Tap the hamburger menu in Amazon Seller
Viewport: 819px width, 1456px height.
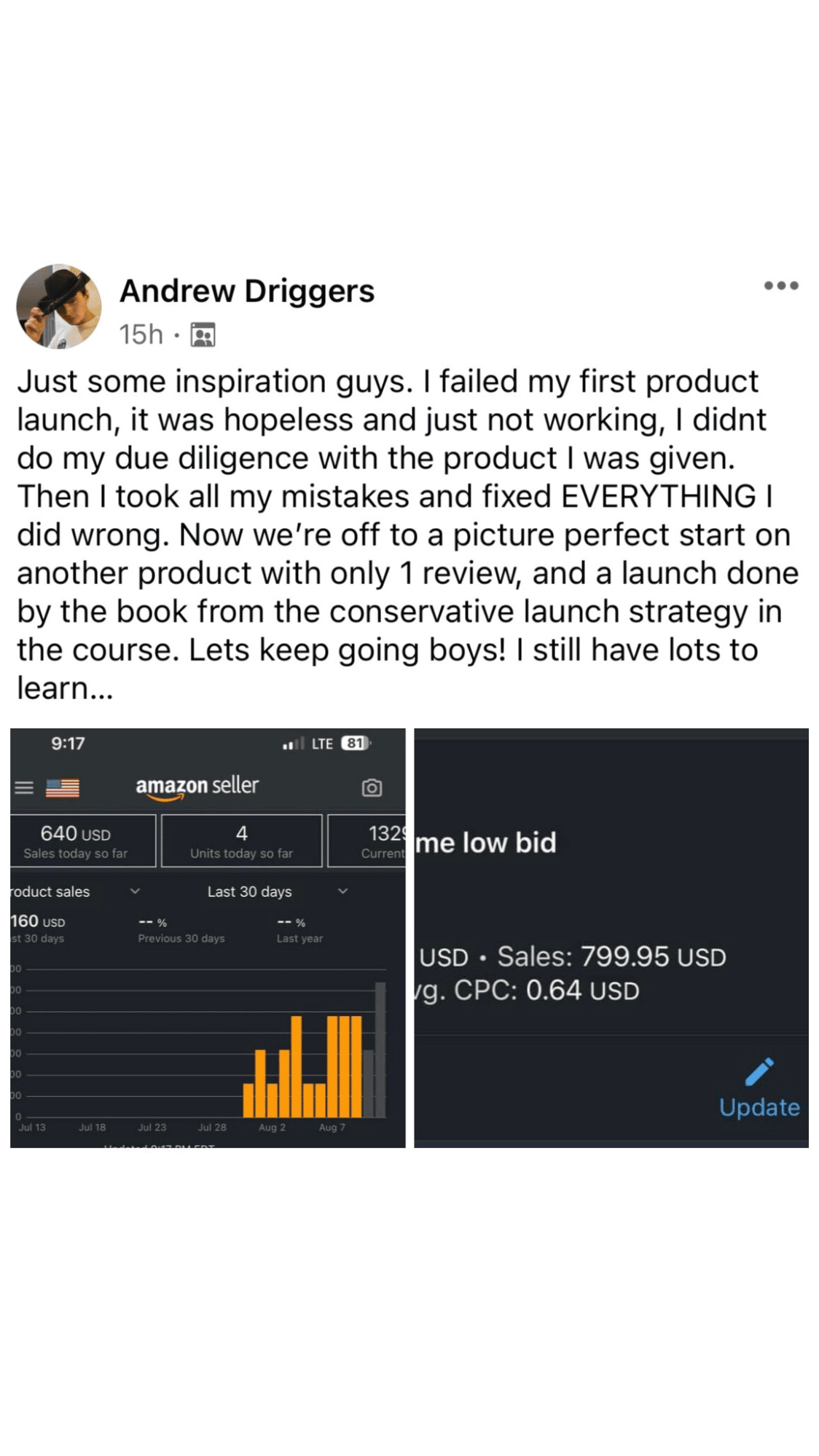coord(24,787)
